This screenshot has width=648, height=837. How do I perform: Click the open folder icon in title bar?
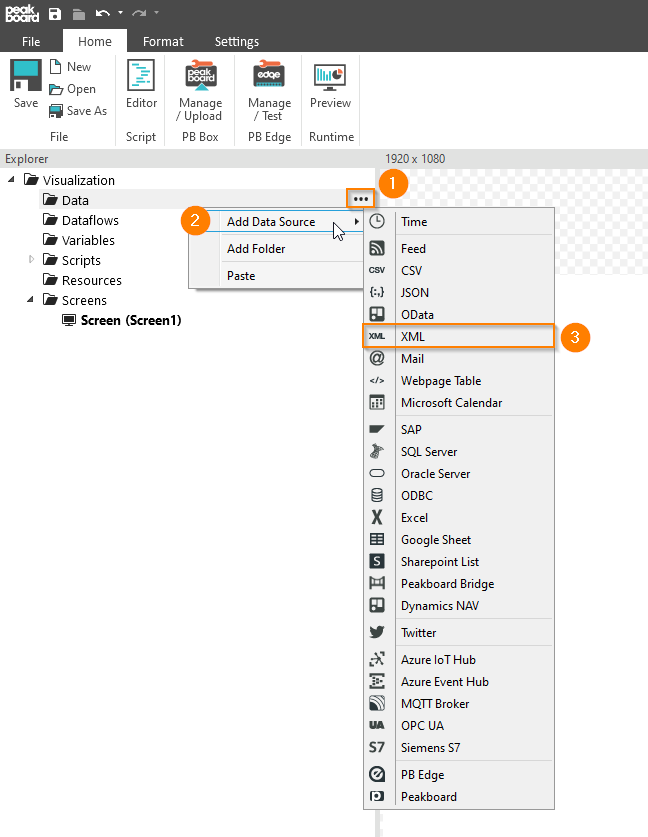(x=79, y=14)
